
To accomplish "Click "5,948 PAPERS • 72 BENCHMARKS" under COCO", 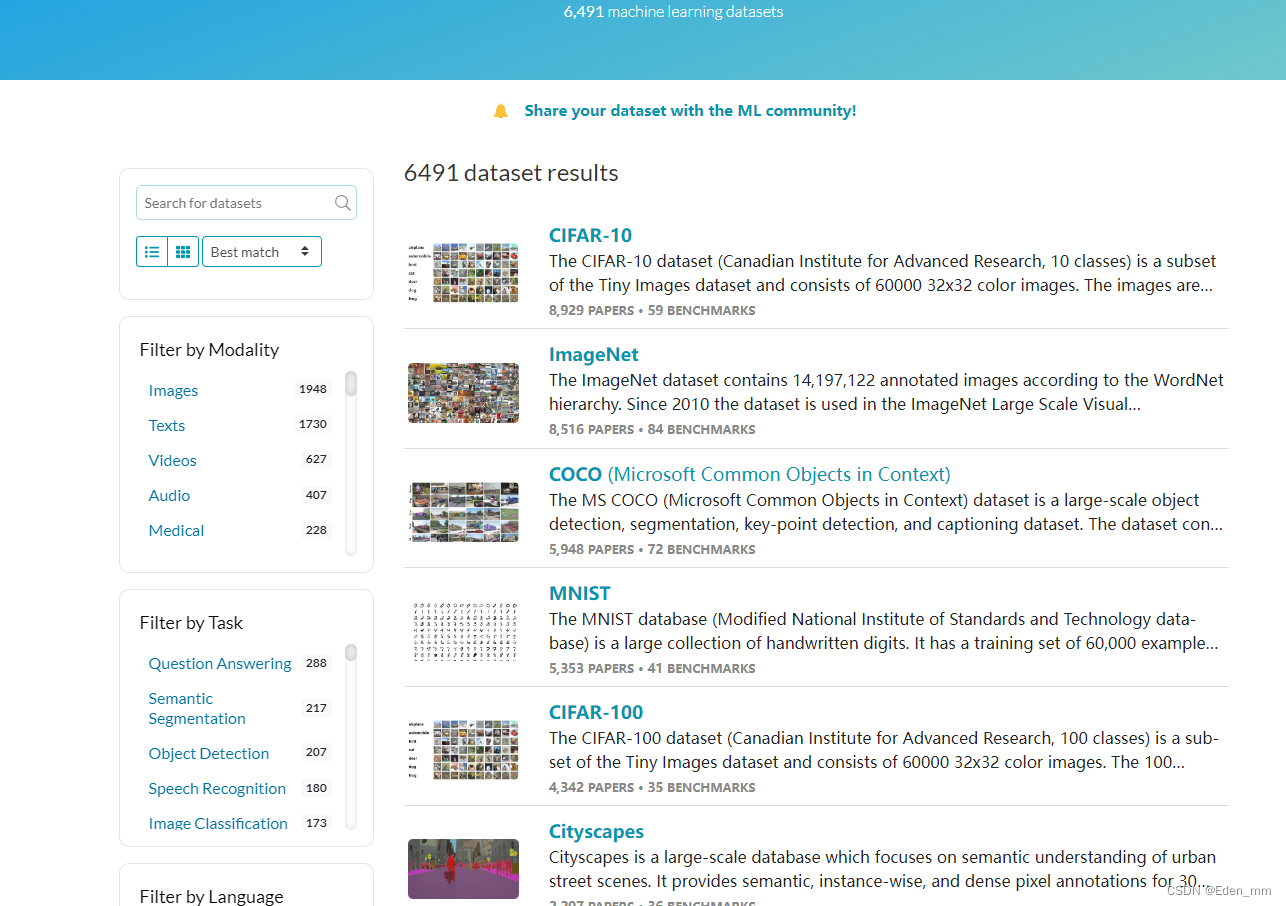I will pos(652,549).
